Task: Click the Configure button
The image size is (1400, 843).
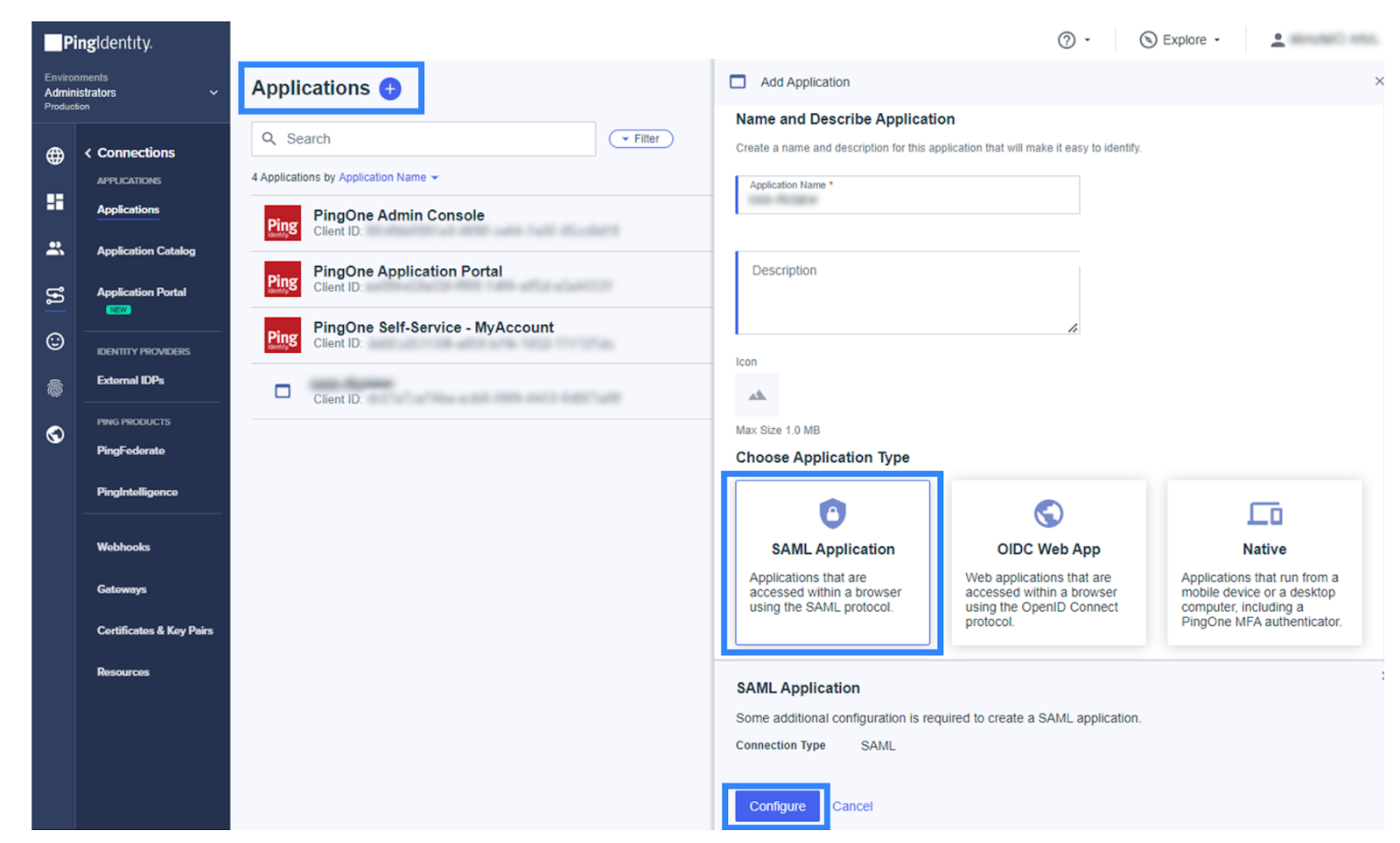Action: point(777,806)
